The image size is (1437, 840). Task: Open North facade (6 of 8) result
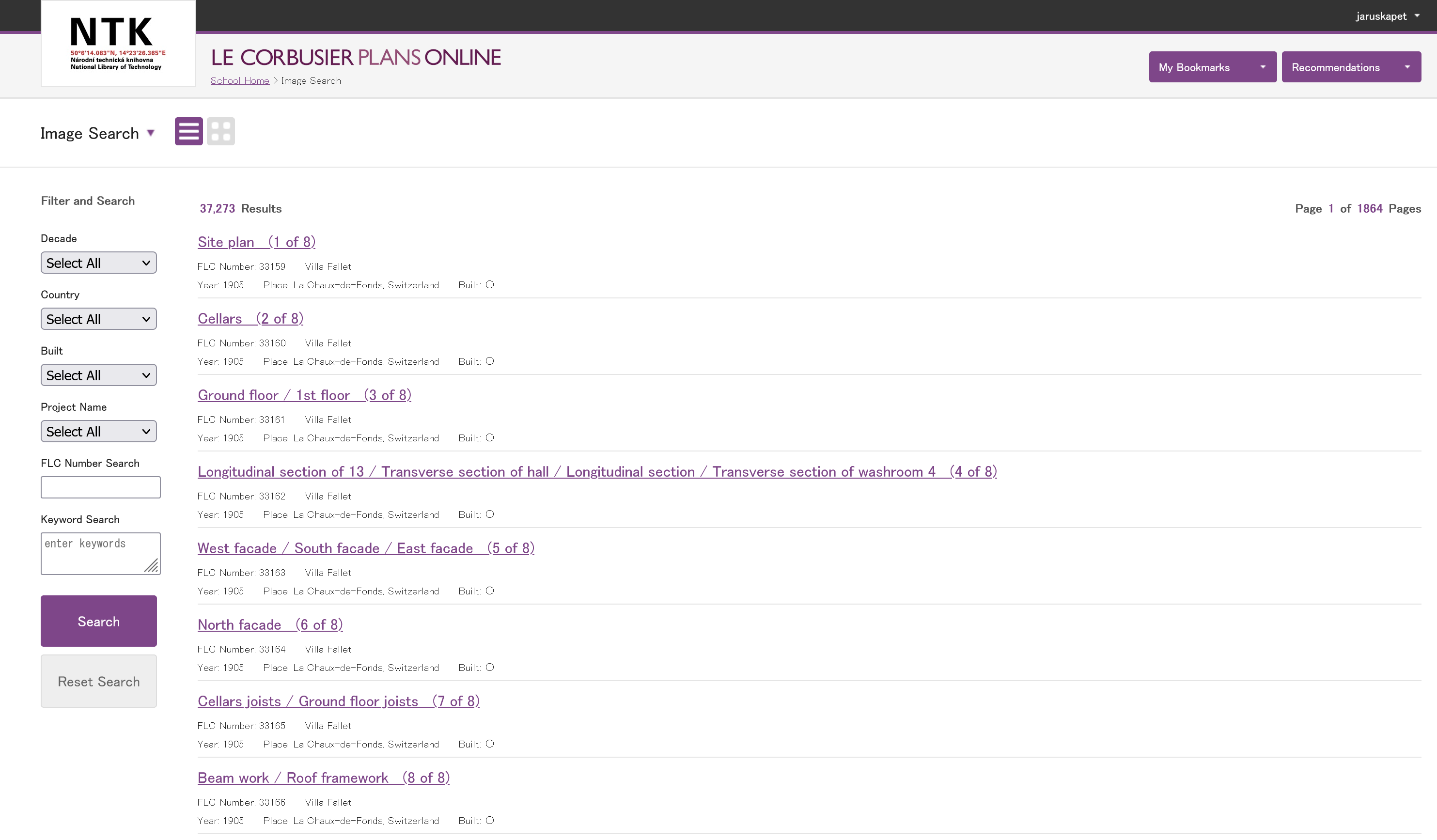click(x=270, y=624)
